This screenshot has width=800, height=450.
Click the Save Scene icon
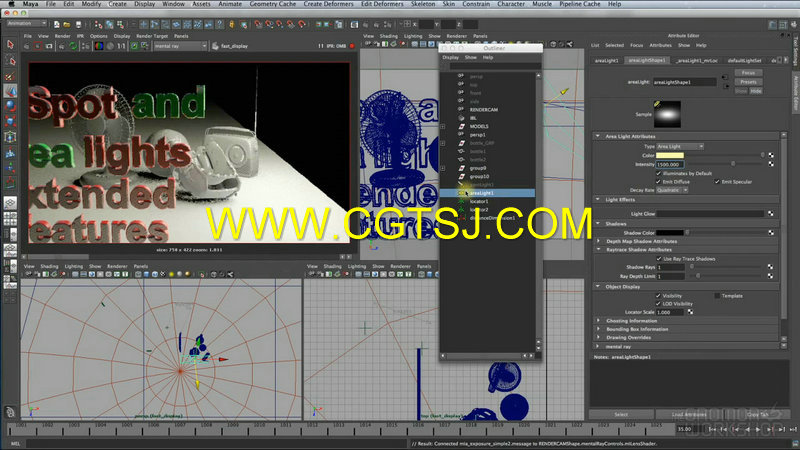click(78, 24)
